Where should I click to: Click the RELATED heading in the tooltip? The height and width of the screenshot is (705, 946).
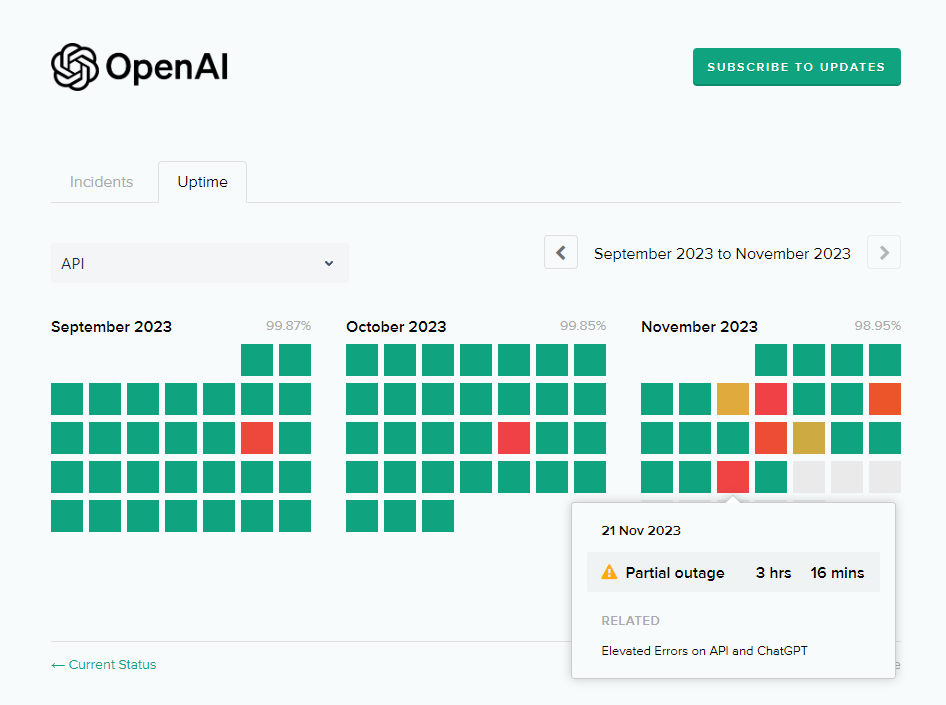pos(630,621)
